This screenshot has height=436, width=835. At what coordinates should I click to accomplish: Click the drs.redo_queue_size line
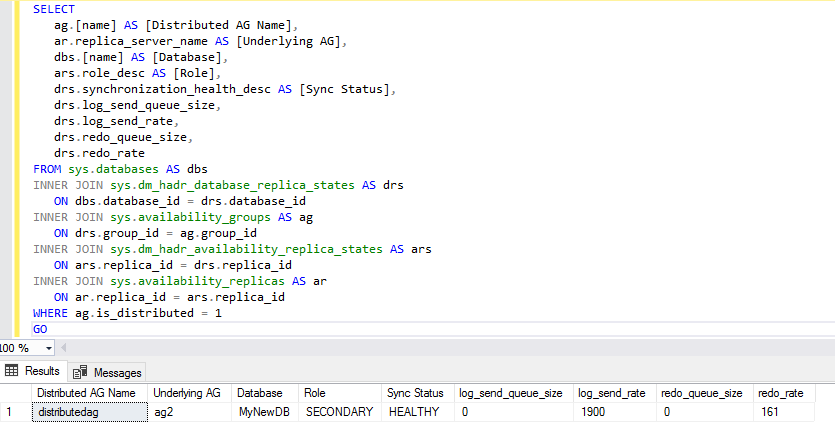click(123, 137)
